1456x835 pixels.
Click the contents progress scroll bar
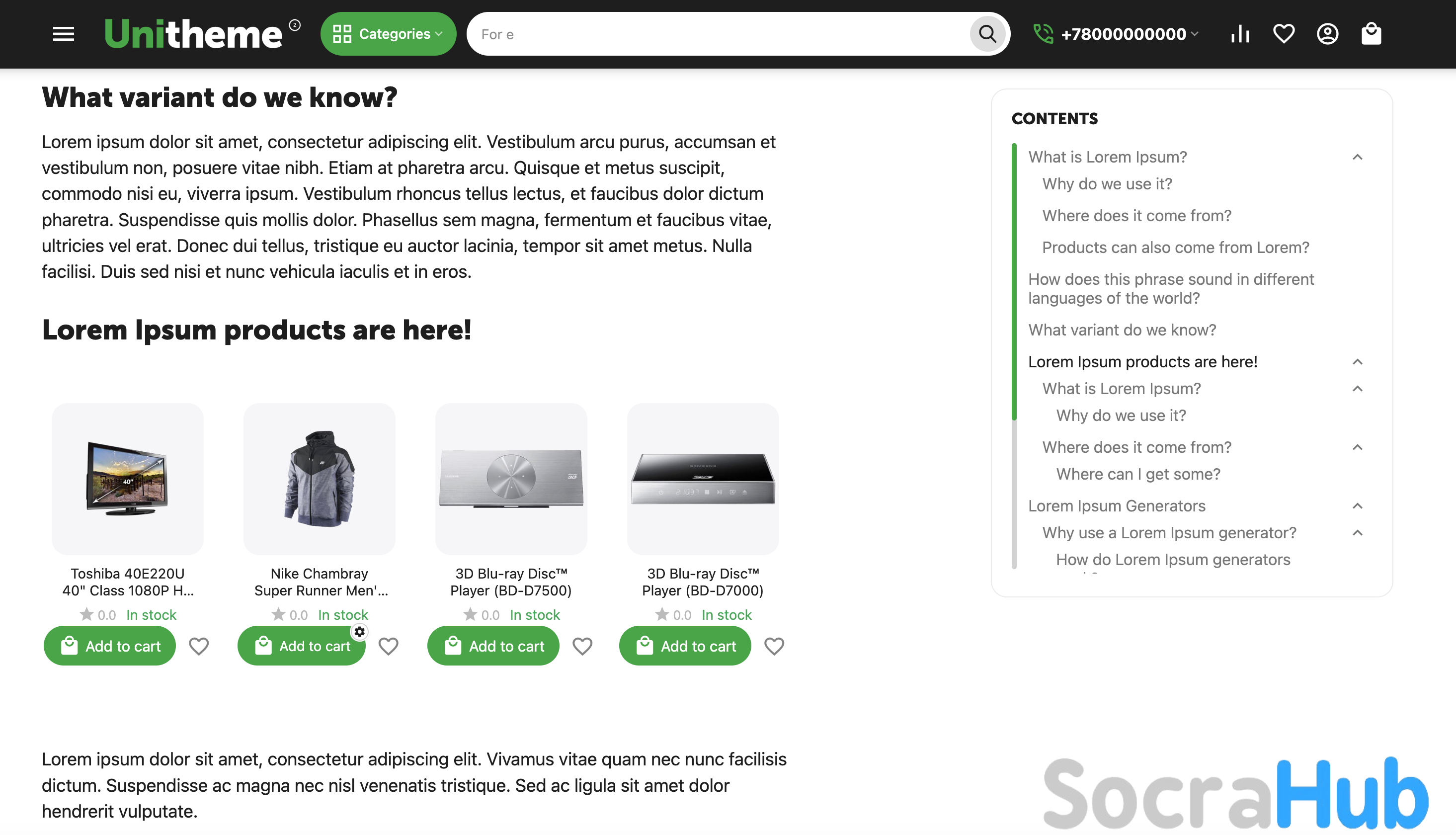[1014, 355]
